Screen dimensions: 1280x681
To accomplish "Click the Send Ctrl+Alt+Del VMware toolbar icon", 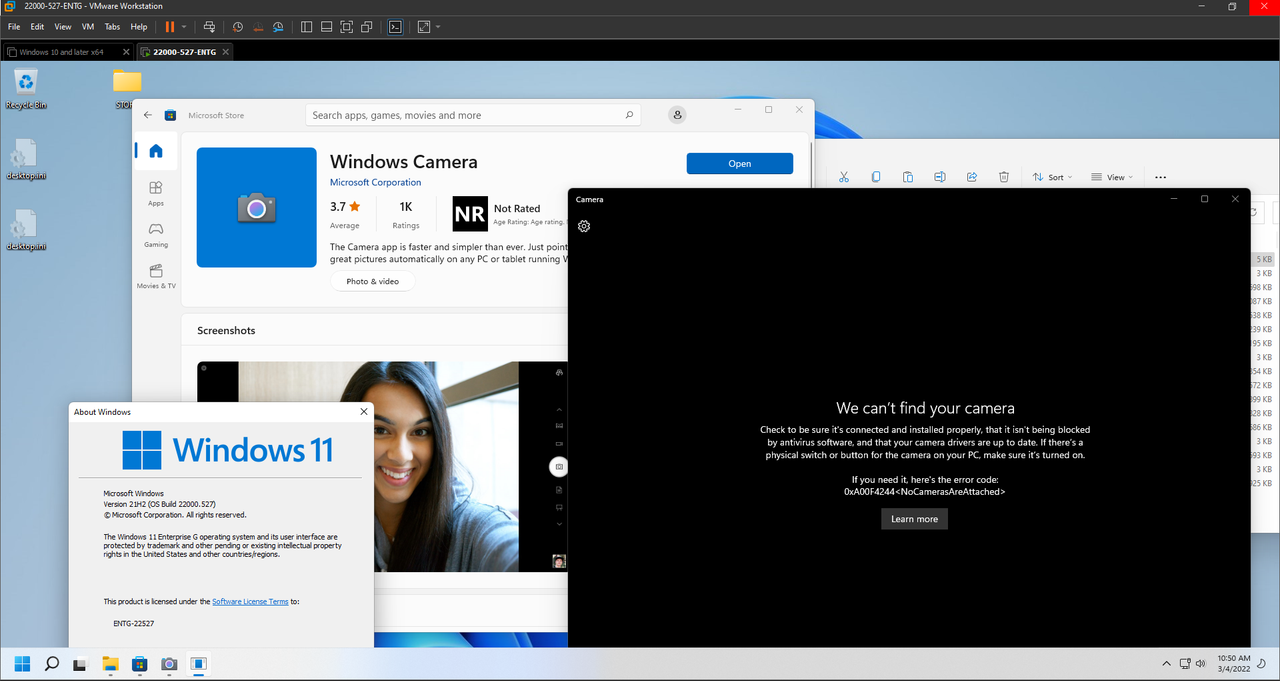I will tap(209, 27).
